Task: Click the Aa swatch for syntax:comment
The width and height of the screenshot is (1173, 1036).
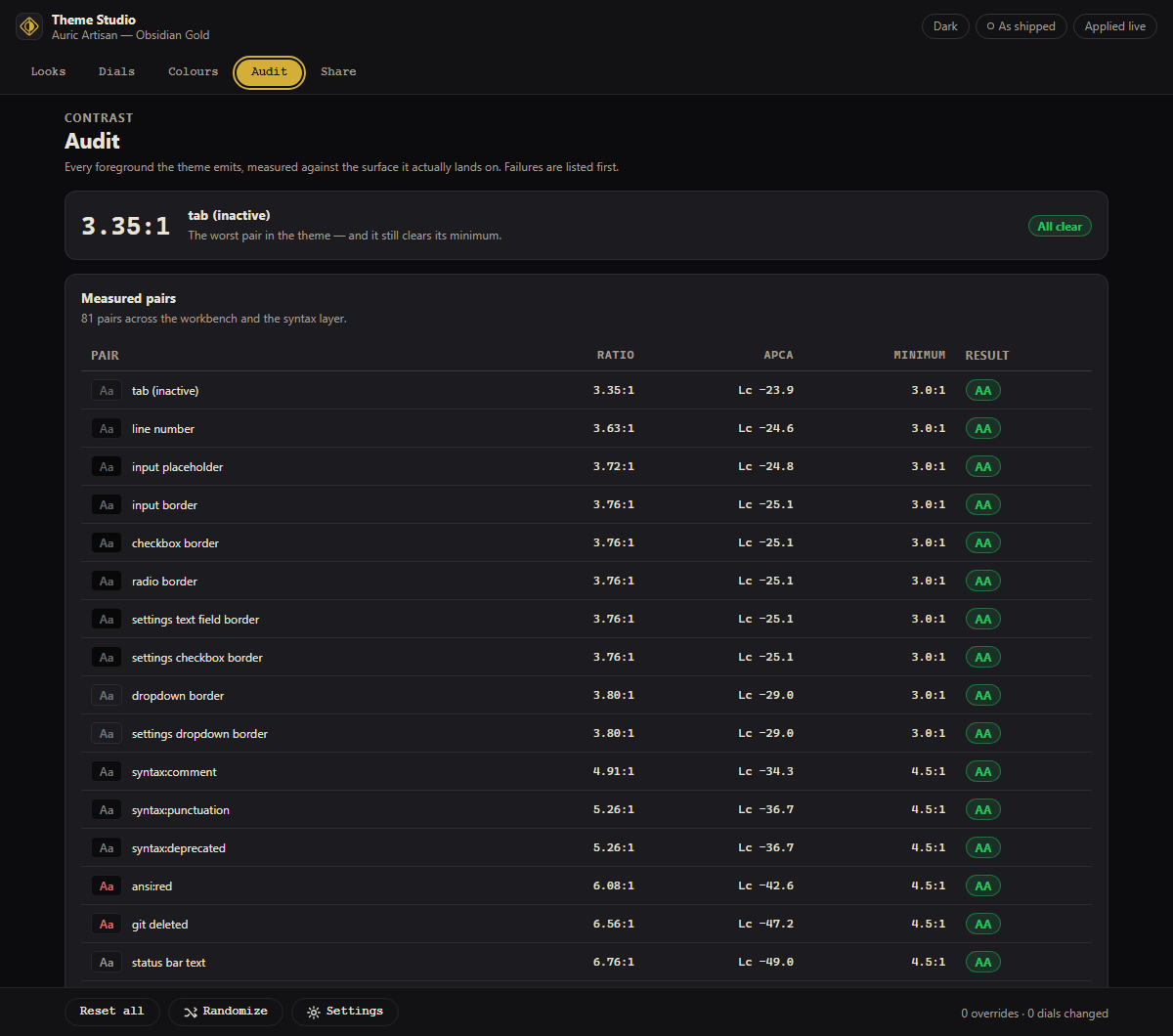Action: (x=107, y=771)
